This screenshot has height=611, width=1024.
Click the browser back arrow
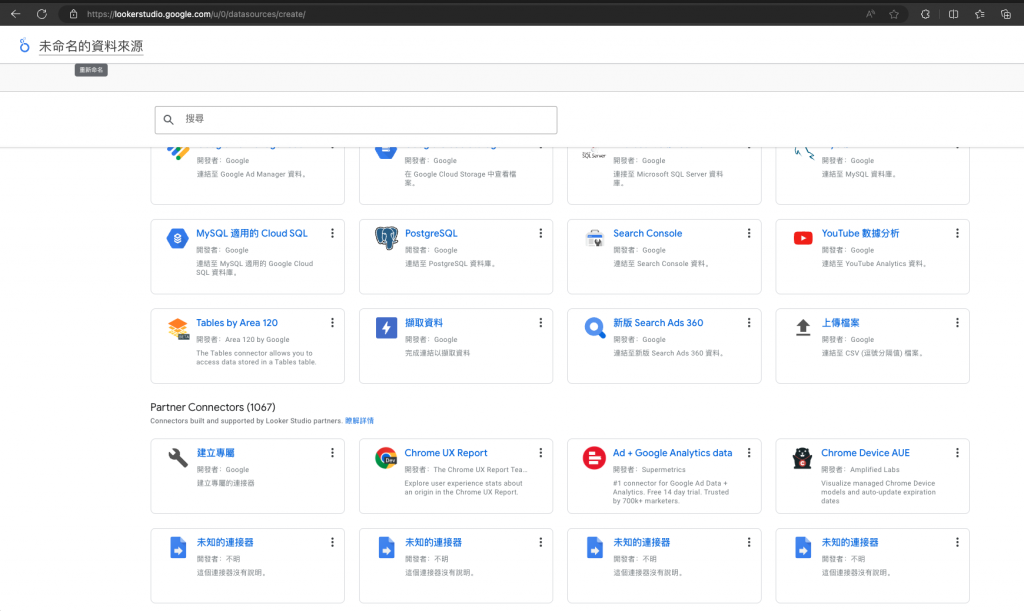(16, 14)
